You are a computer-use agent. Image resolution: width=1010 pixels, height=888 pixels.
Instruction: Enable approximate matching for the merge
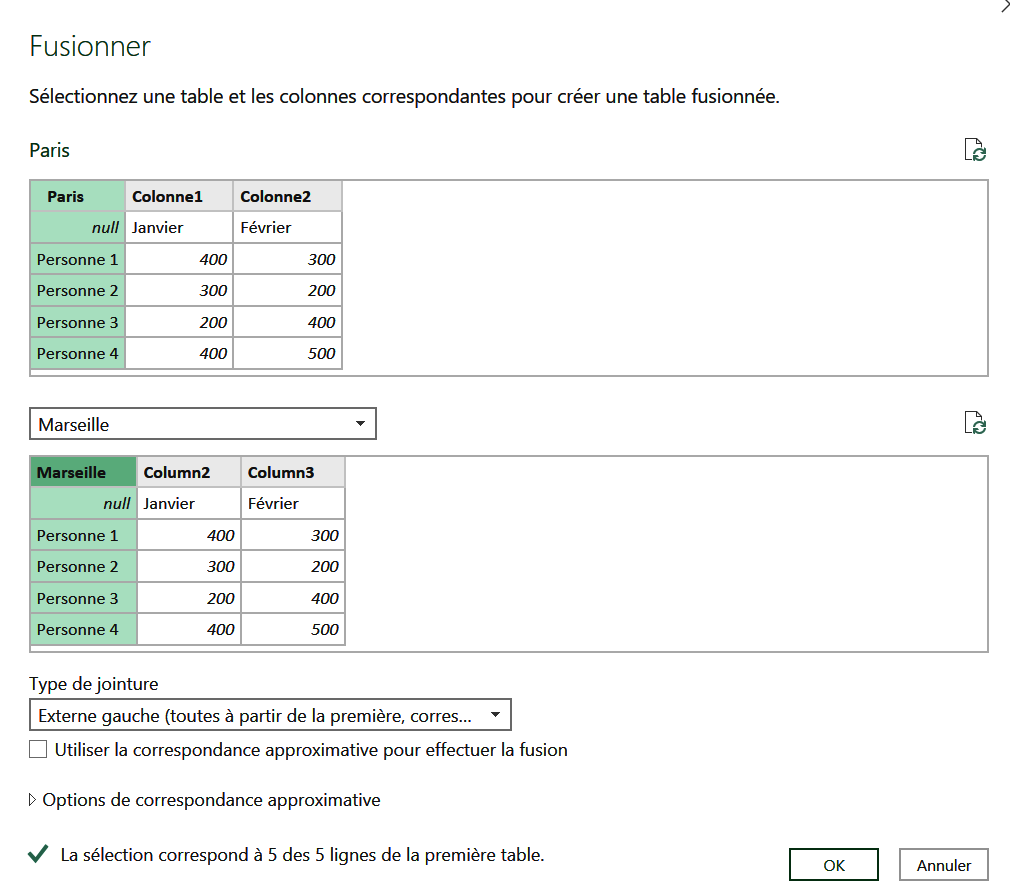coord(38,748)
